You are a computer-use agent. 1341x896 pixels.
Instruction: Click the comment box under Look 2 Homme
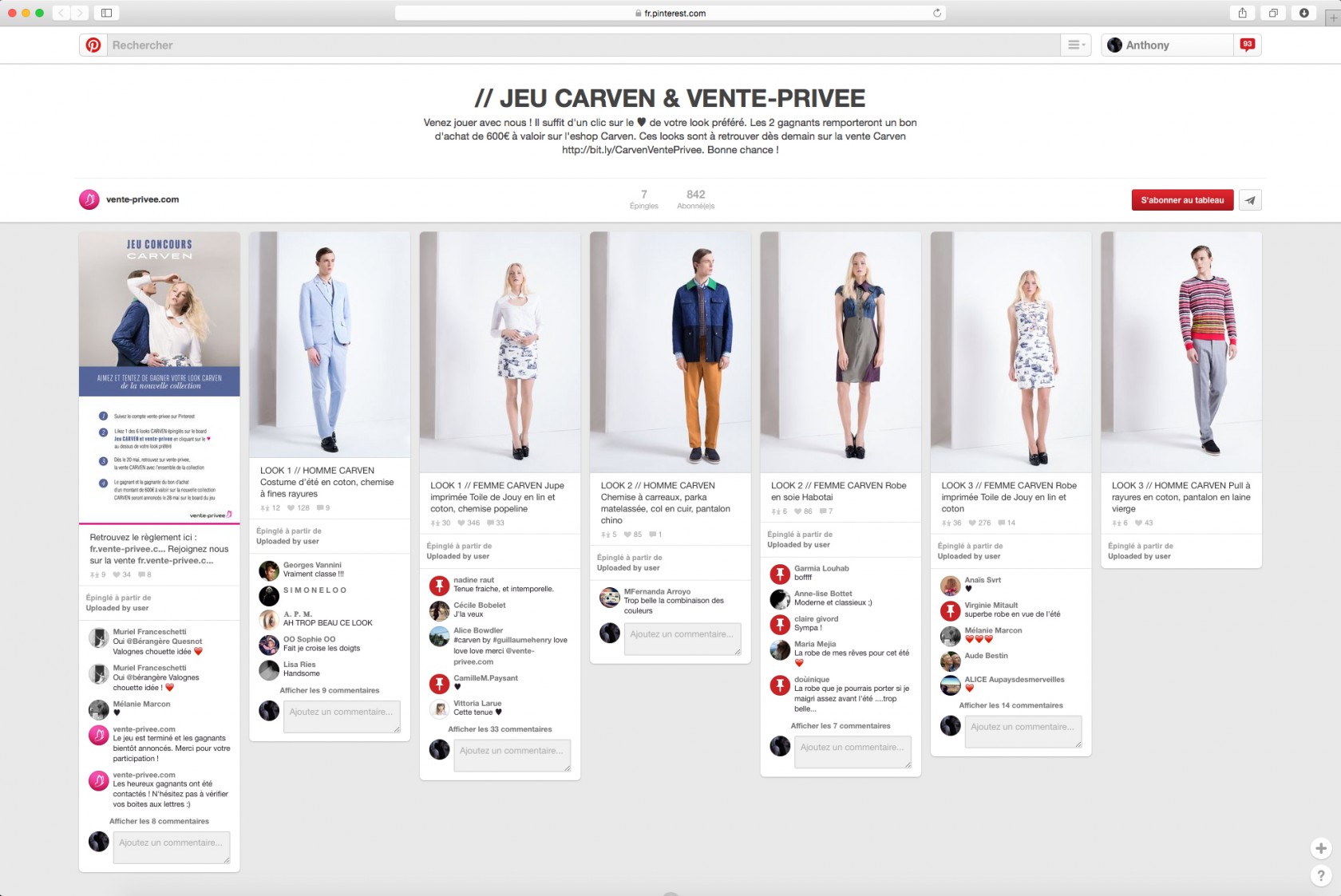[682, 638]
